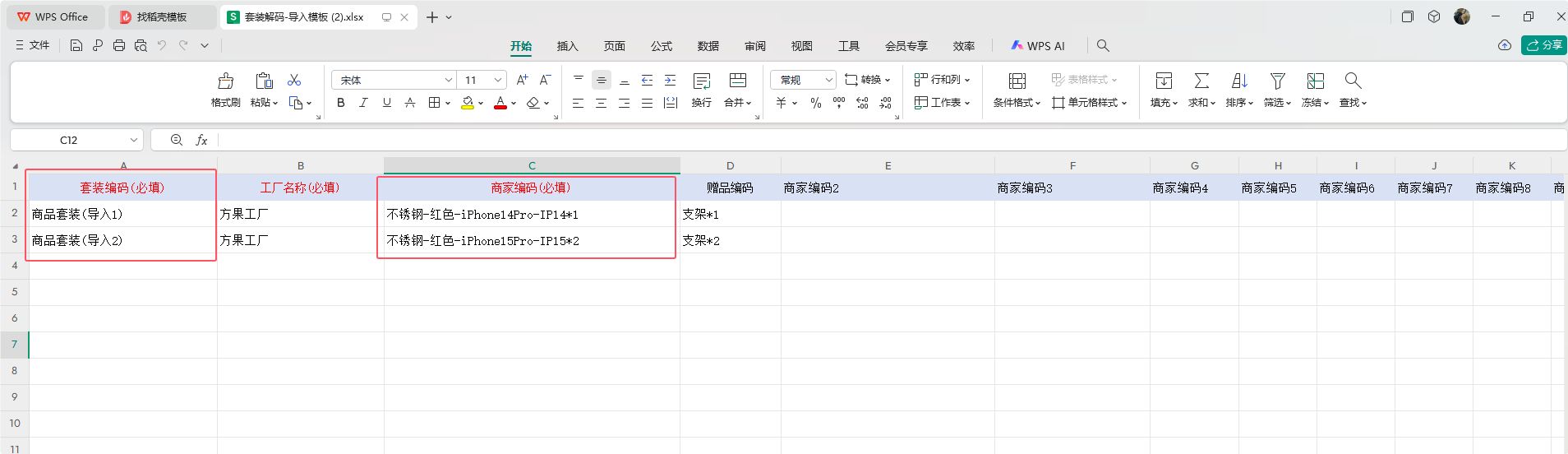Toggle italic formatting
The height and width of the screenshot is (454, 1568).
(364, 103)
